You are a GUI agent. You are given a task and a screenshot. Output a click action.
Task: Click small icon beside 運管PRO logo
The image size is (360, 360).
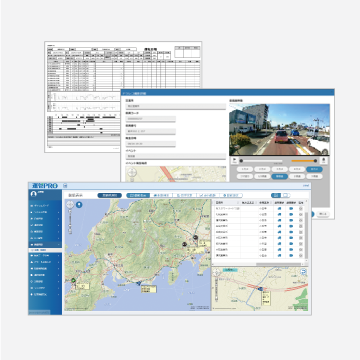pyautogui.click(x=65, y=186)
